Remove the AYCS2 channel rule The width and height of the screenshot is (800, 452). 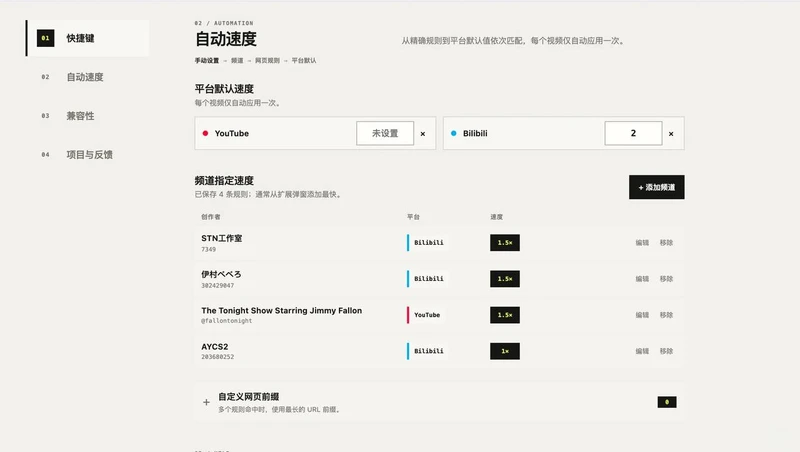click(666, 351)
